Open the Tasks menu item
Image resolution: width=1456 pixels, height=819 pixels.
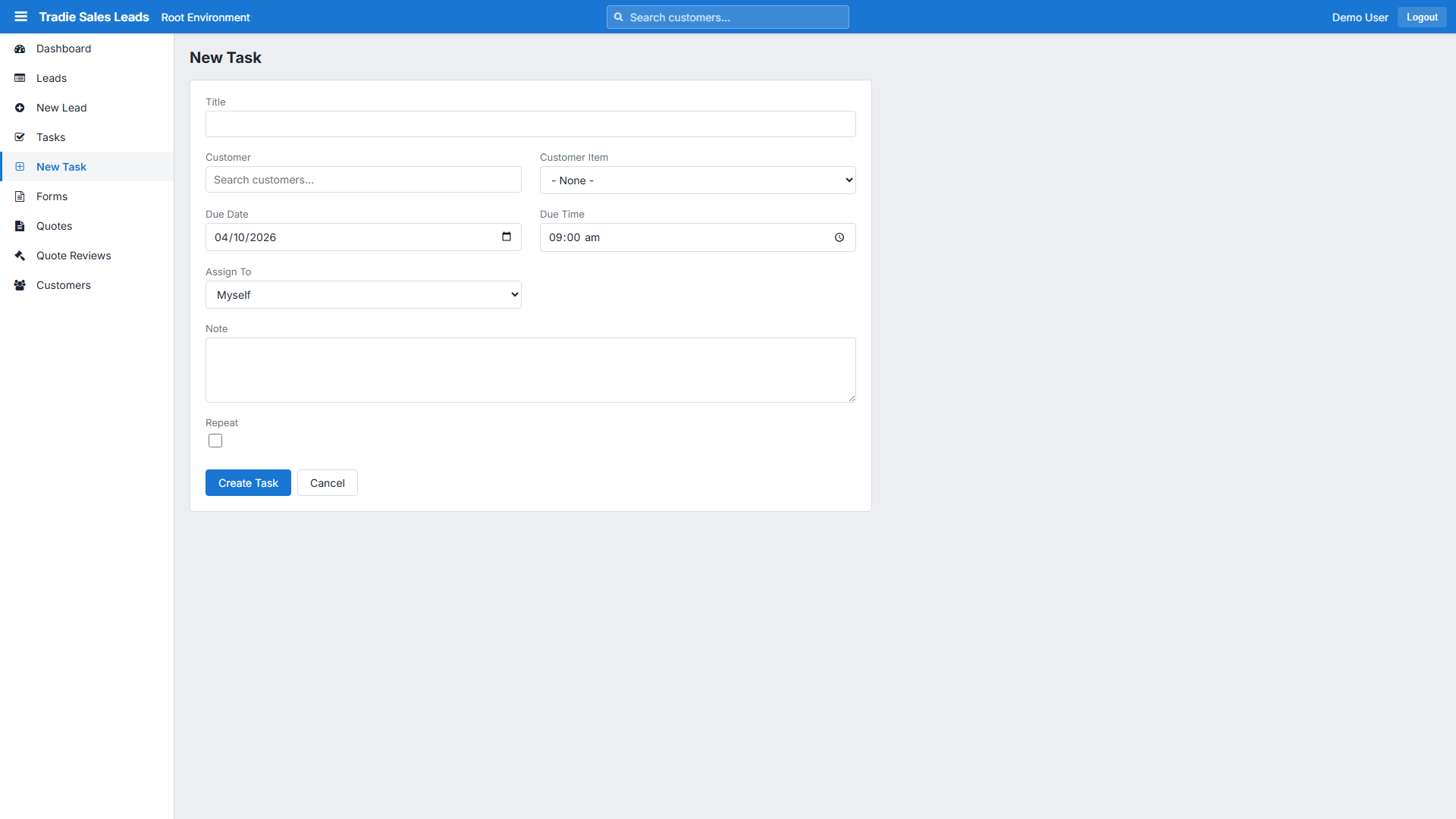tap(86, 137)
